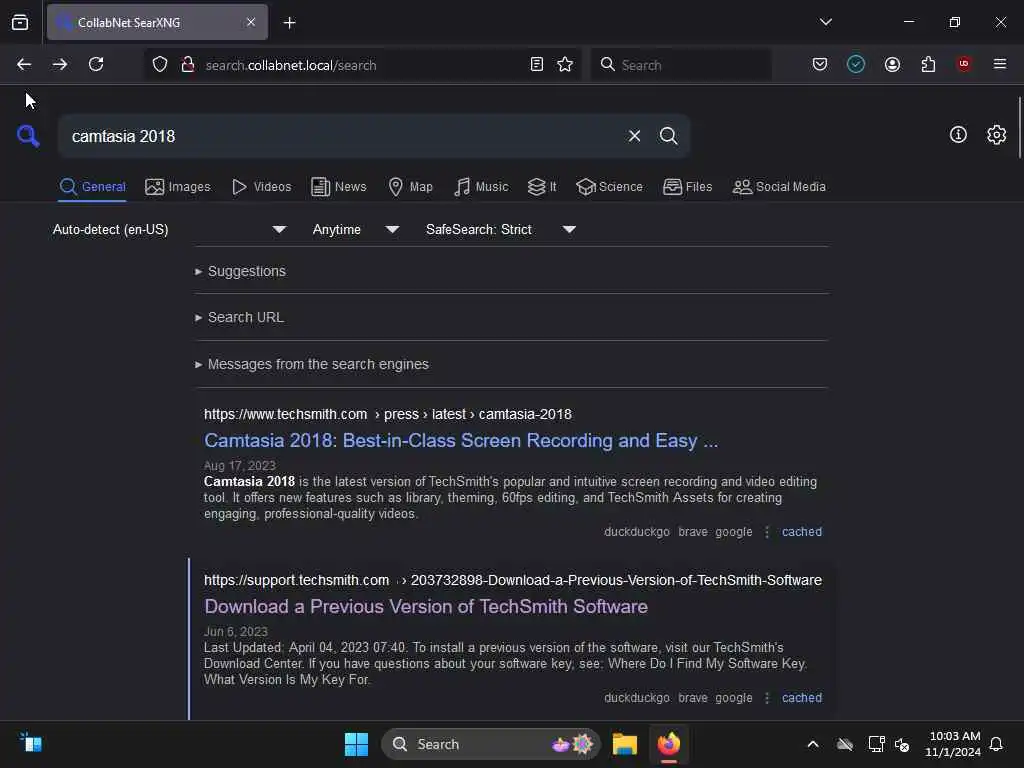Switch to the Science category tab
The height and width of the screenshot is (768, 1024).
click(x=609, y=187)
